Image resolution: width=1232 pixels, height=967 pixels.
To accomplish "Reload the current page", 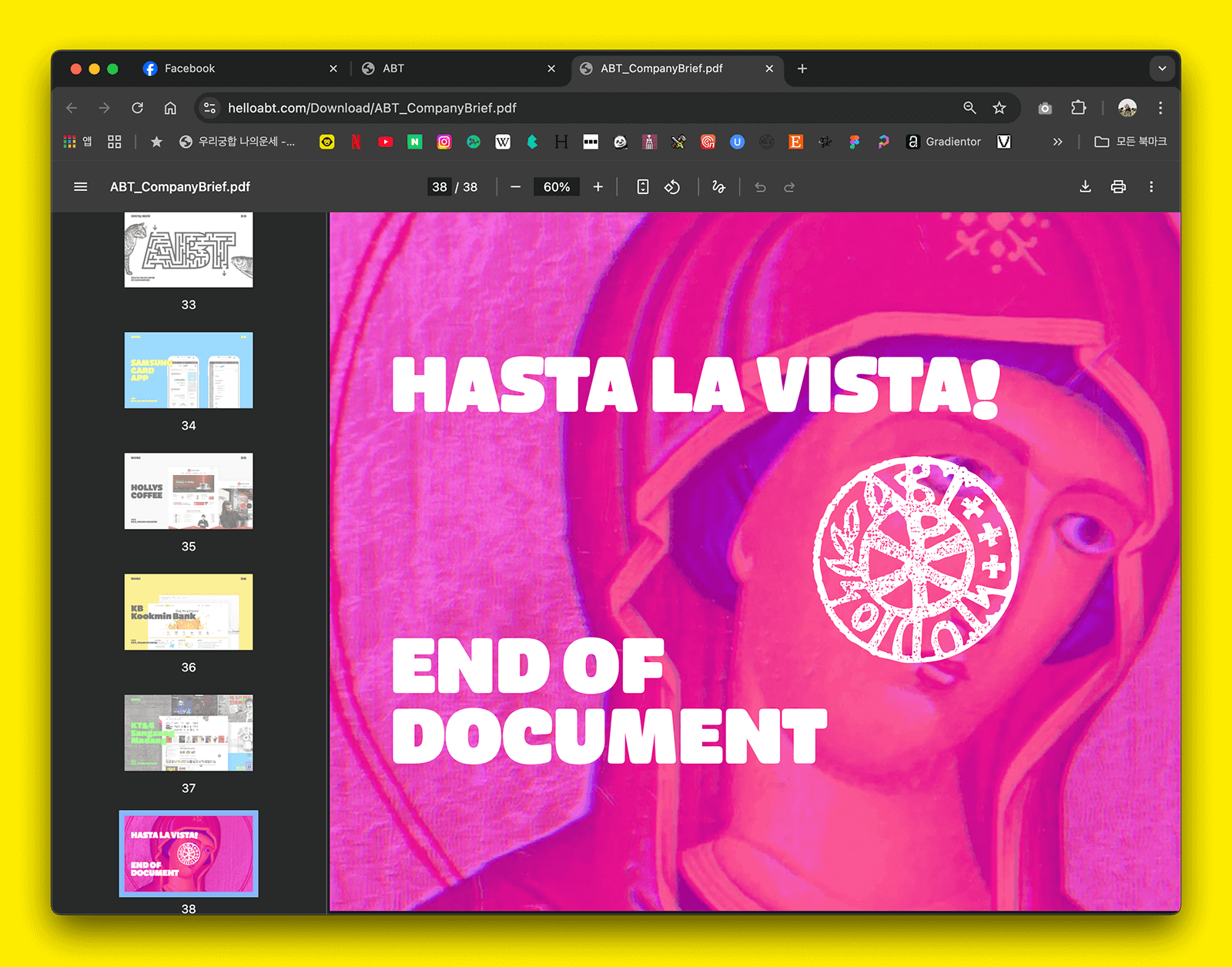I will (137, 108).
